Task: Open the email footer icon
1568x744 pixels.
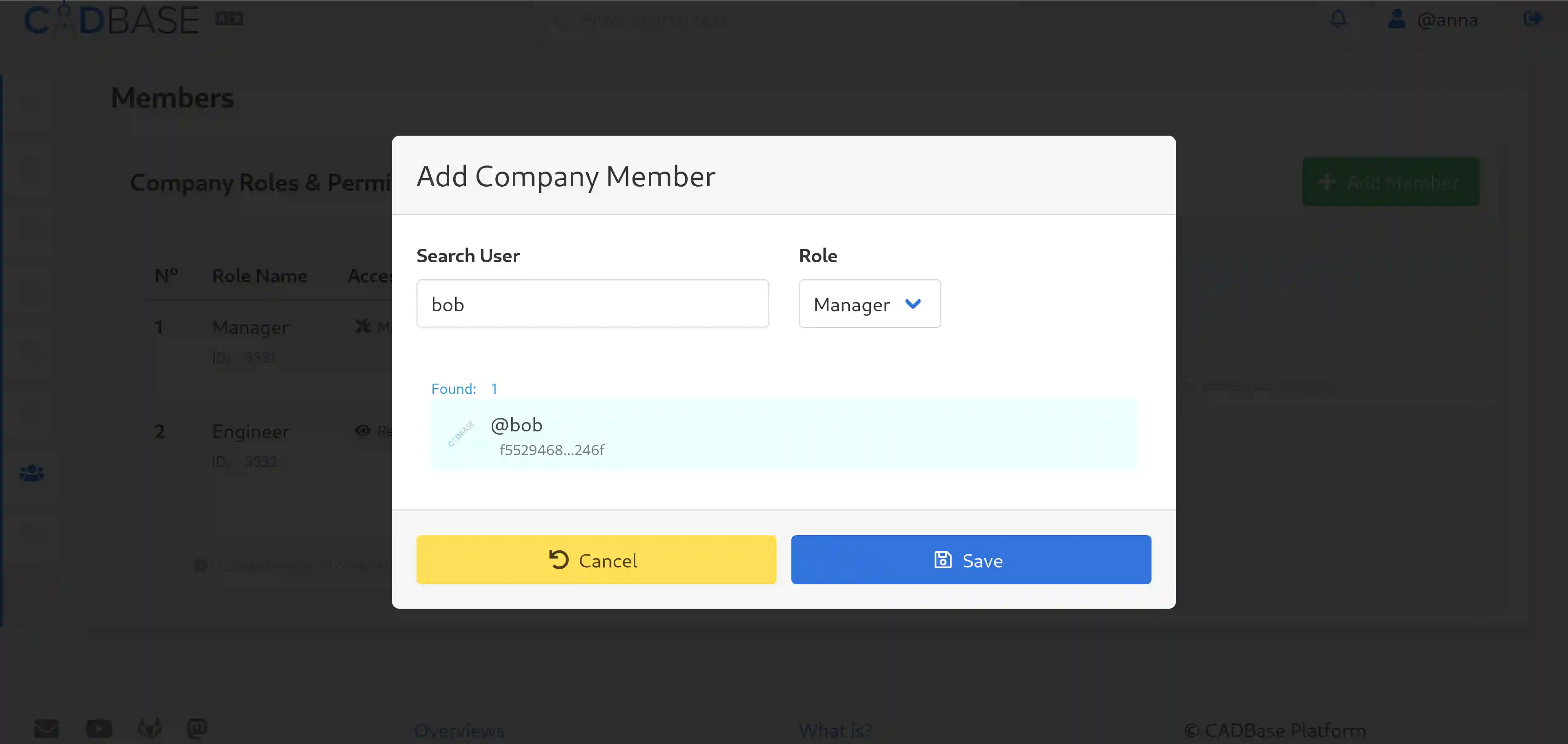Action: click(x=46, y=728)
